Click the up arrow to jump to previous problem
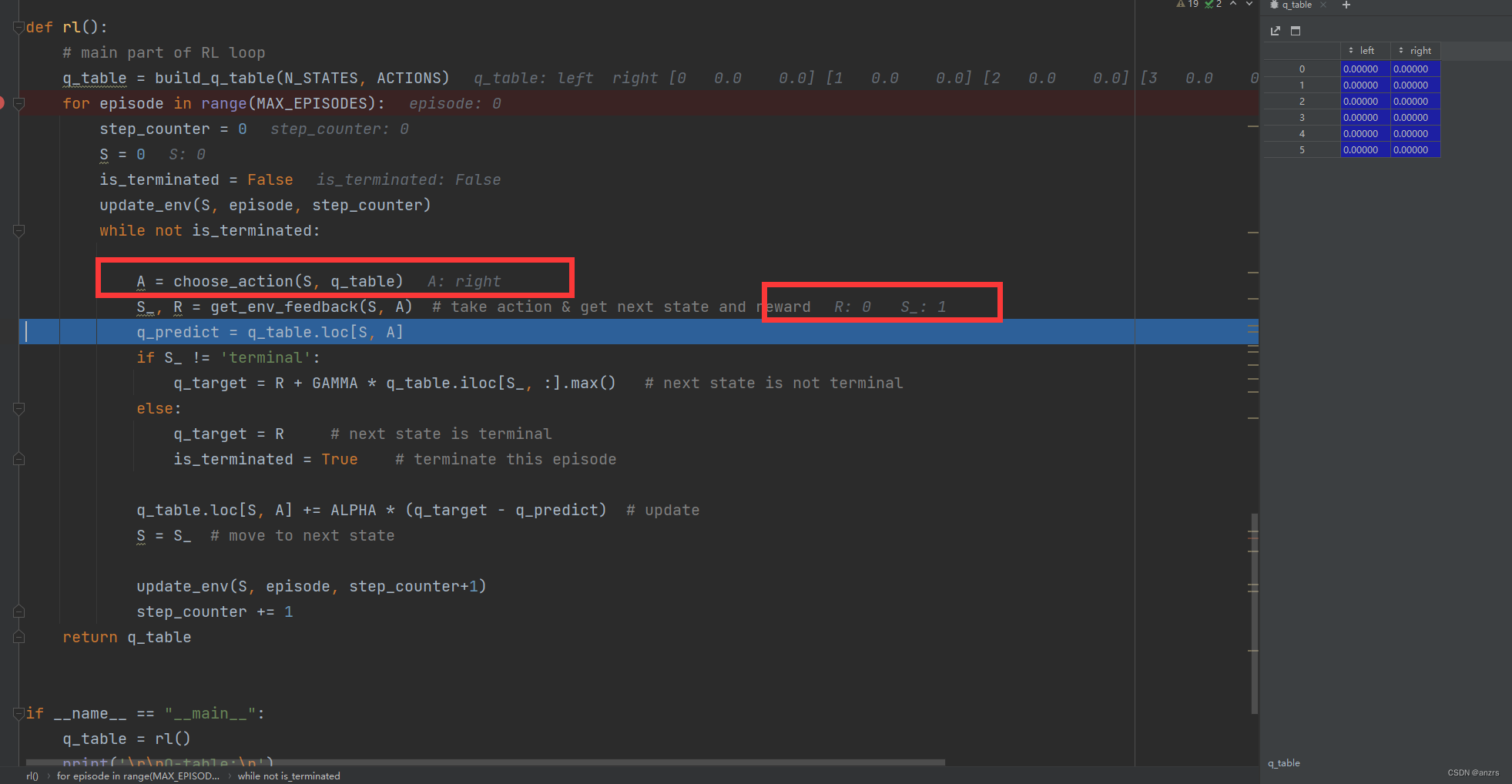 click(1234, 5)
